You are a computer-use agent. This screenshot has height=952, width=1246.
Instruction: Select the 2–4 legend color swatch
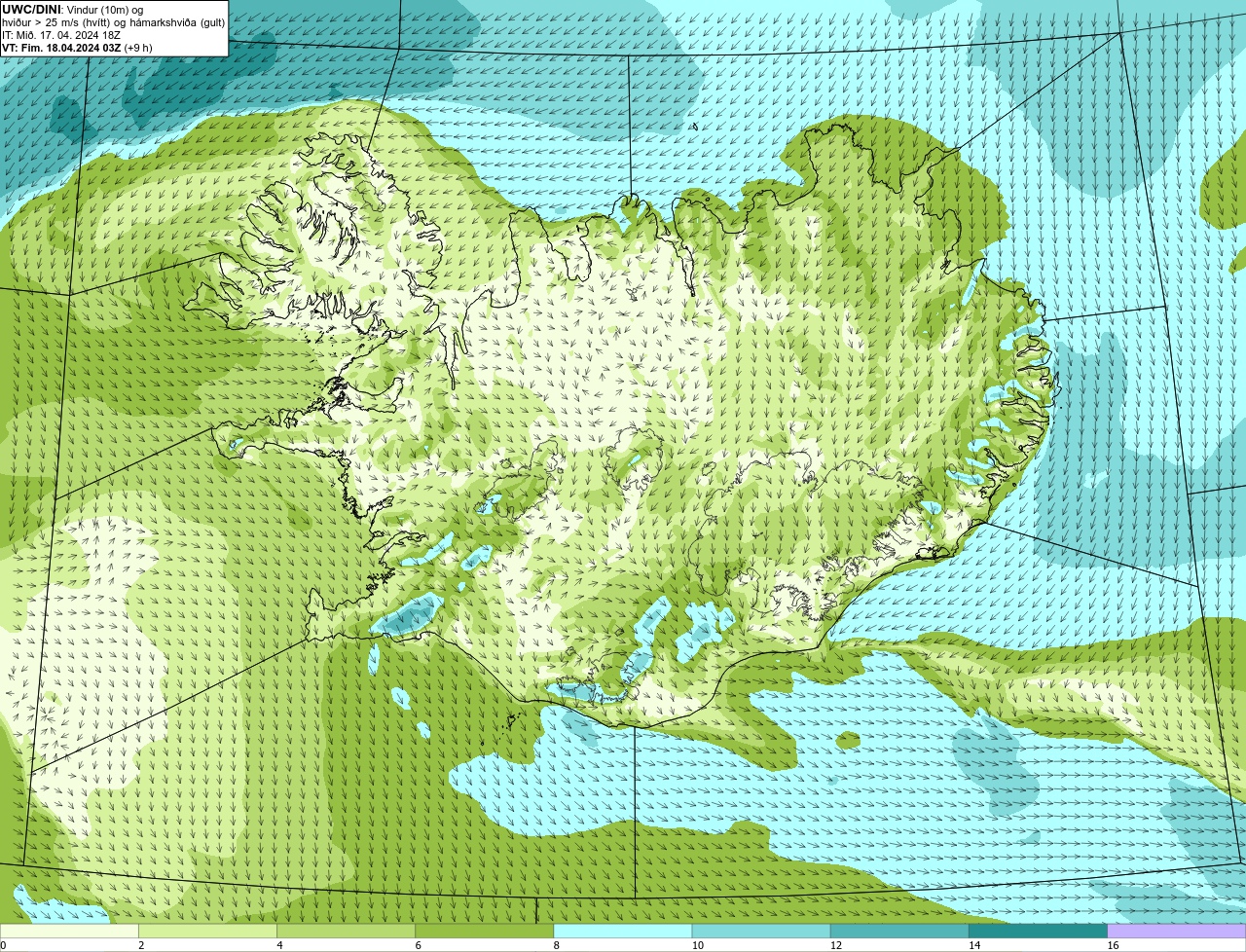click(207, 931)
